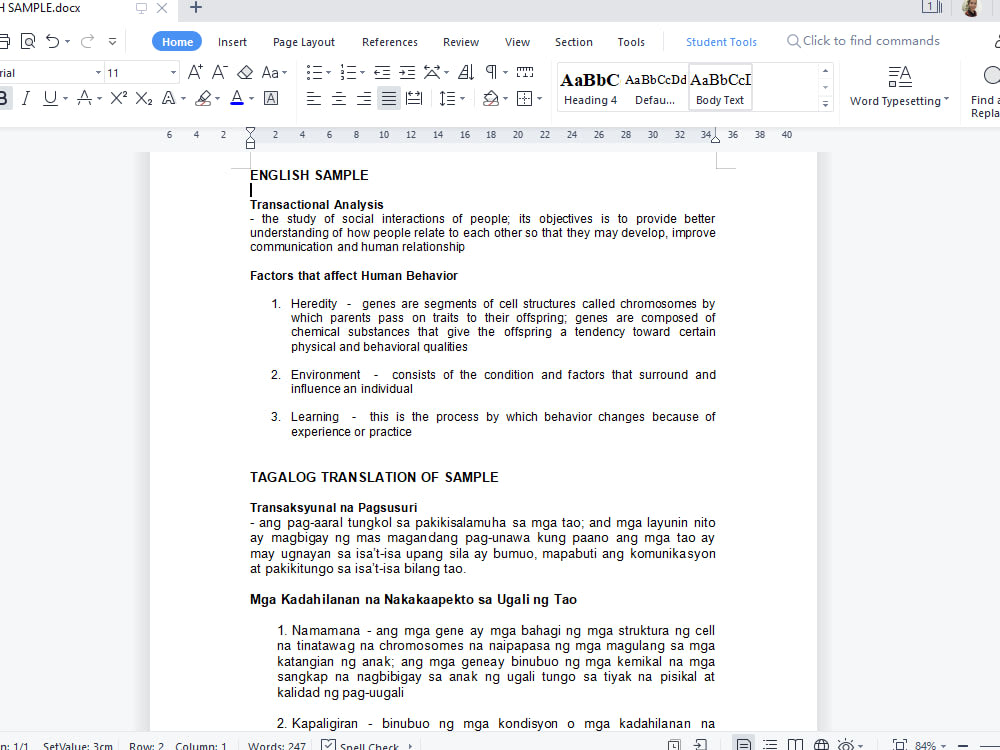1000x750 pixels.
Task: Toggle ruler tab stops icon
Action: click(x=525, y=71)
